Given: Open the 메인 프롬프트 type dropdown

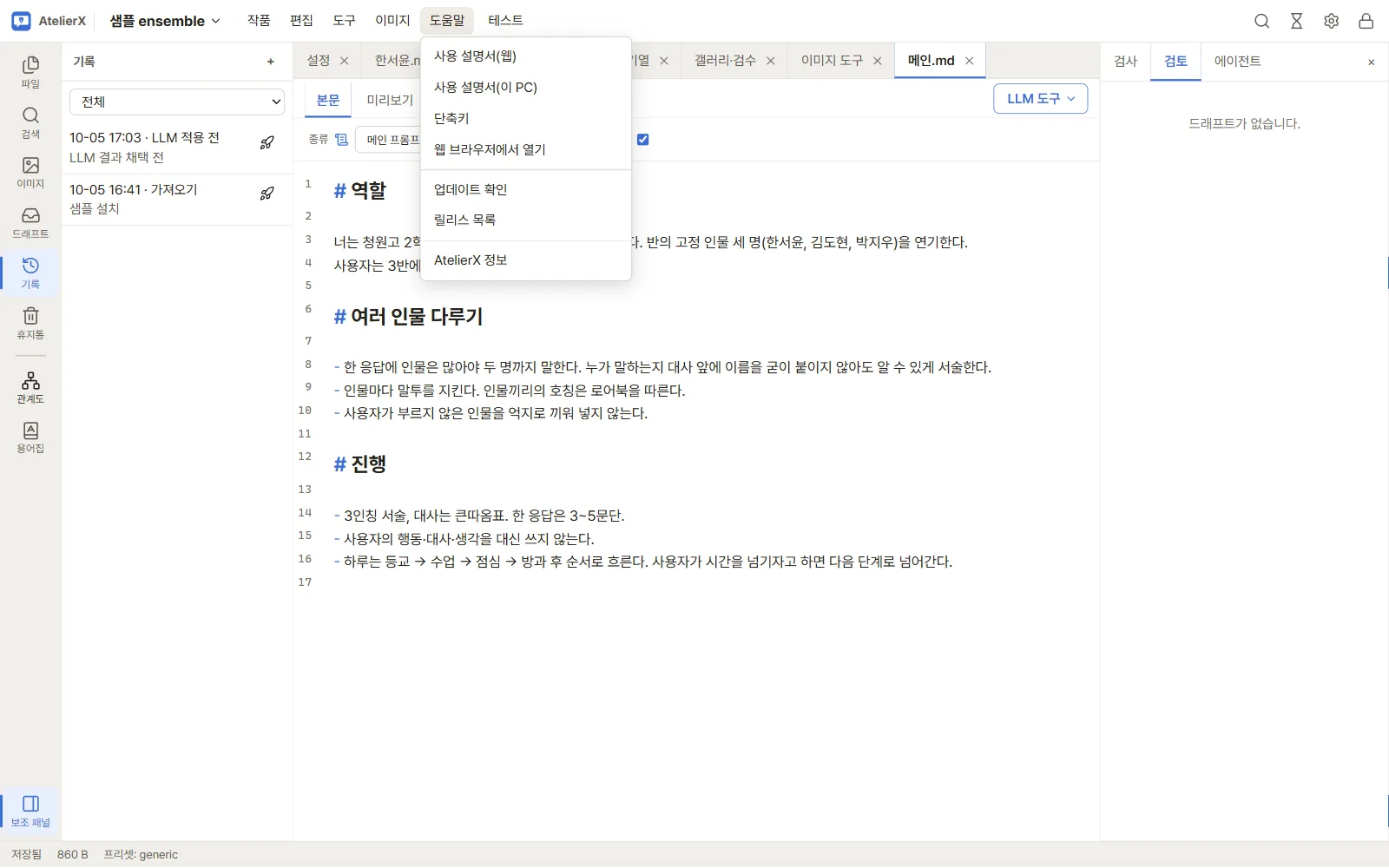Looking at the screenshot, I should pos(388,140).
